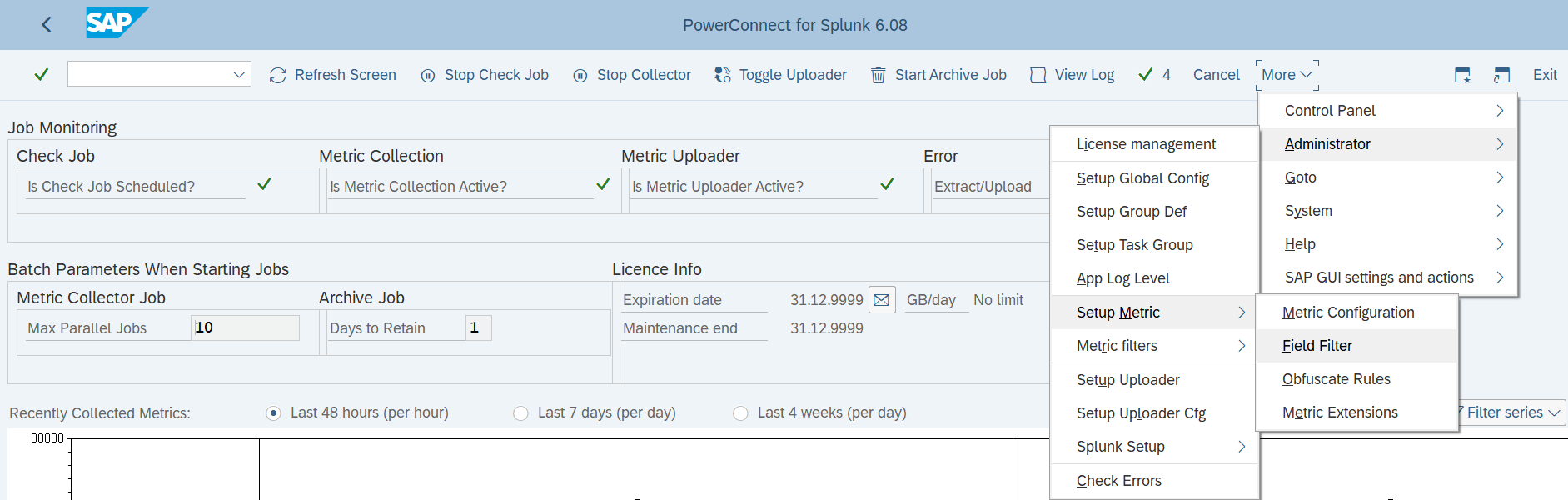1568x500 pixels.
Task: Open Metric Configuration menu entry
Action: click(x=1347, y=312)
